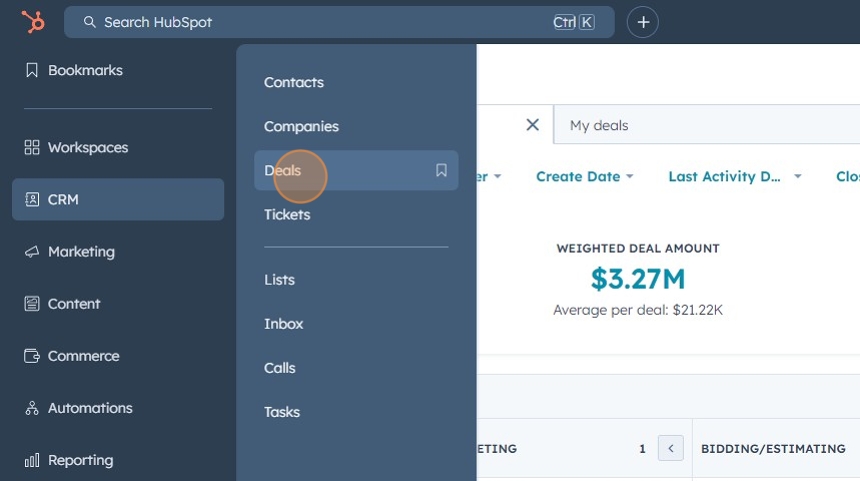Open the Last Activity Date filter dropdown
860x481 pixels.
coord(735,177)
